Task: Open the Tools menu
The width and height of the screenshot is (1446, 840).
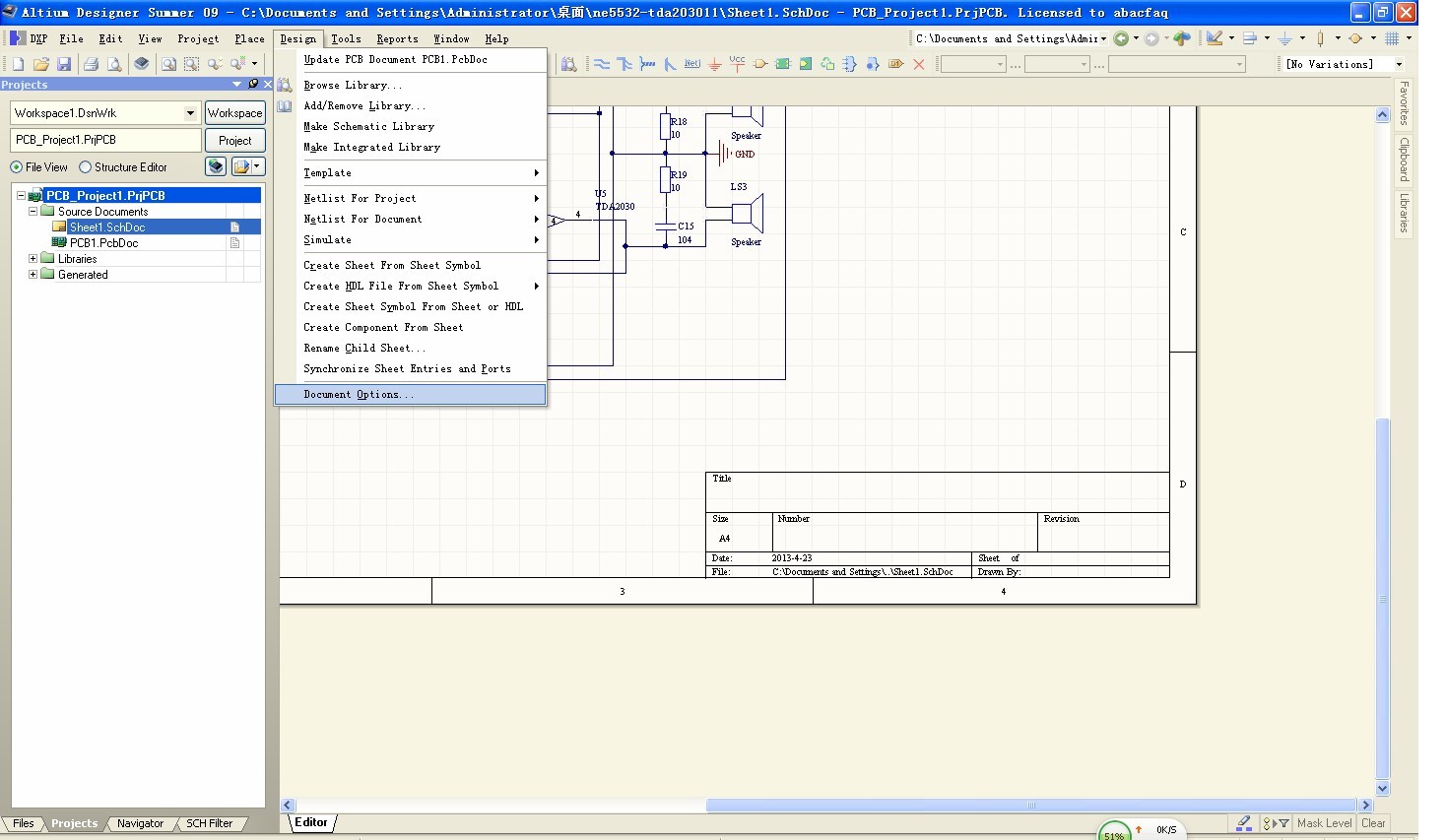Action: tap(346, 38)
